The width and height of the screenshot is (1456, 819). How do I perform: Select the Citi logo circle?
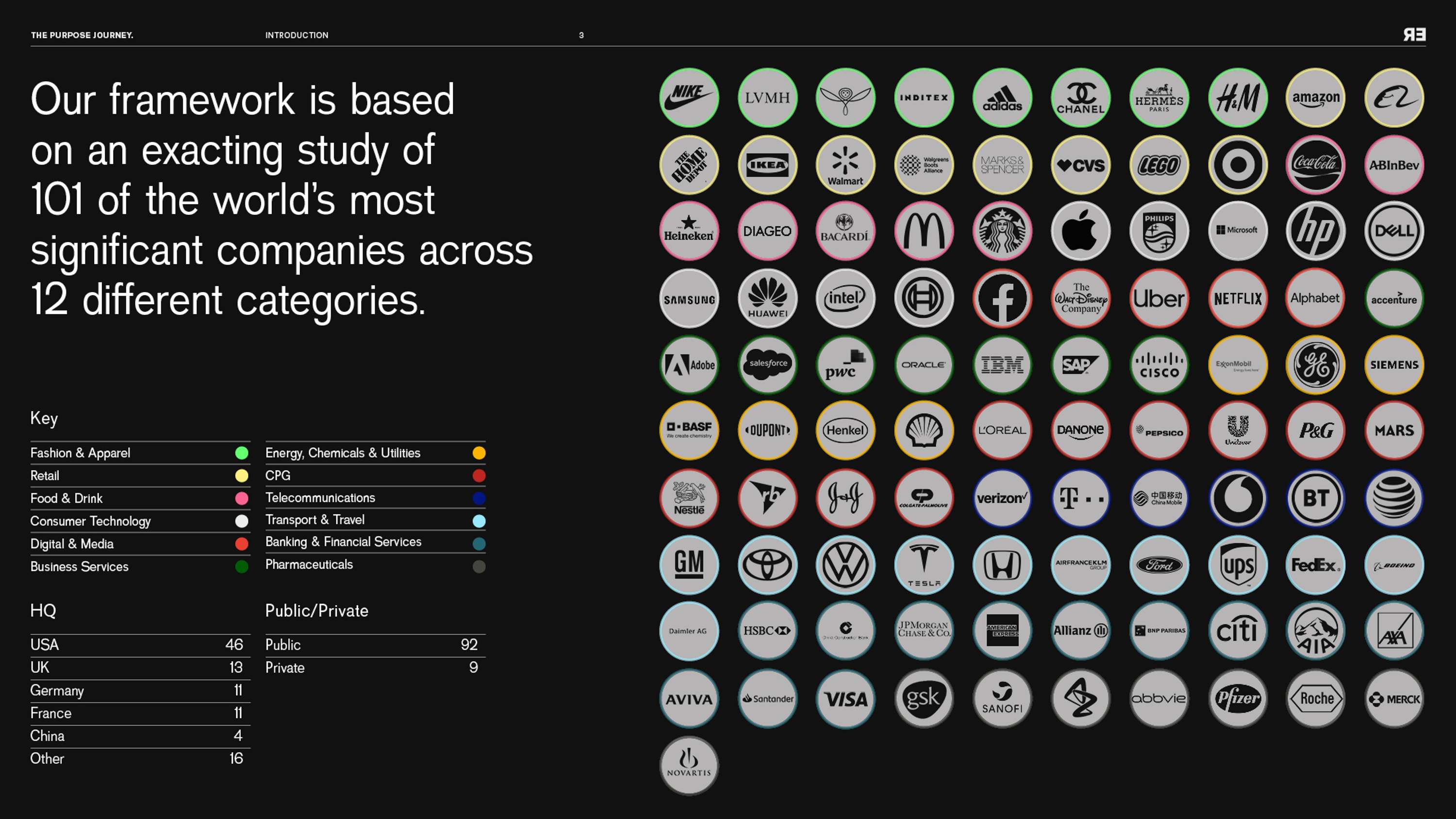(1238, 631)
